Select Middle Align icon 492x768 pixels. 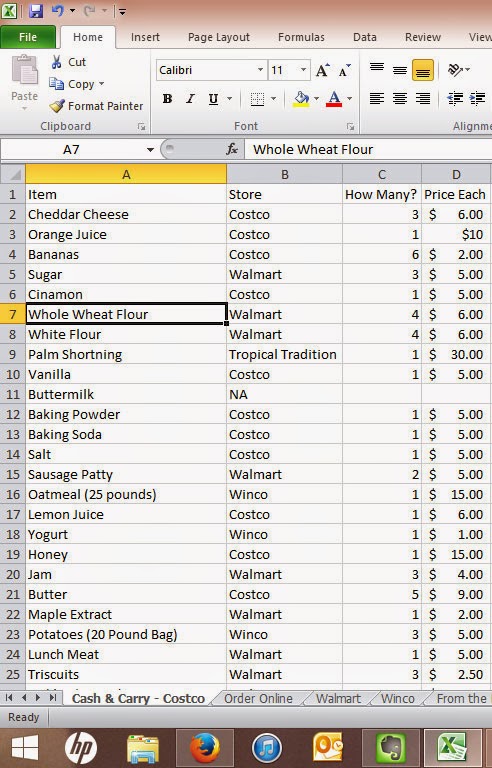pos(400,69)
